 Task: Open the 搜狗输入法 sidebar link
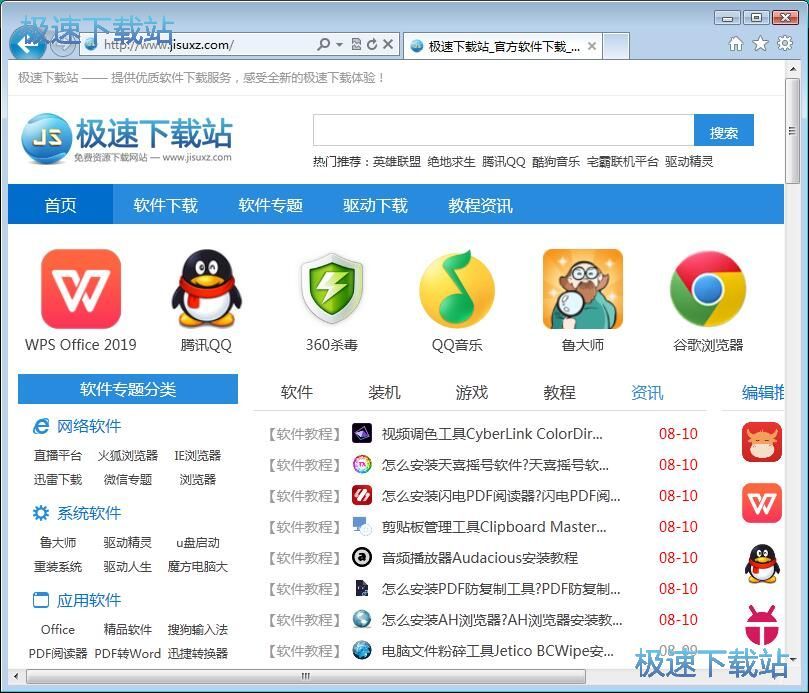(198, 629)
